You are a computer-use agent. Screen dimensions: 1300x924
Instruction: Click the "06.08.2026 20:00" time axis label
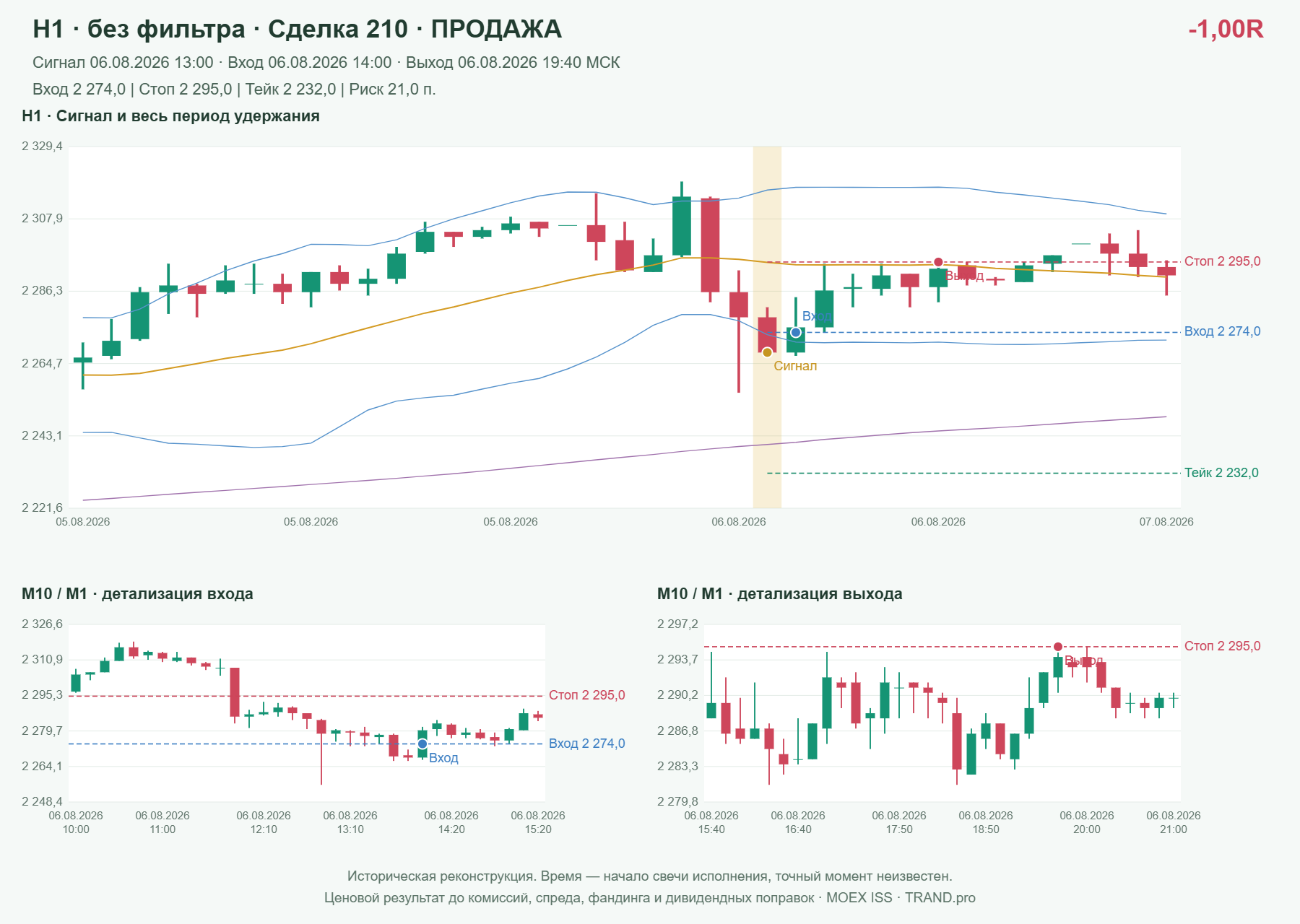point(1087,822)
